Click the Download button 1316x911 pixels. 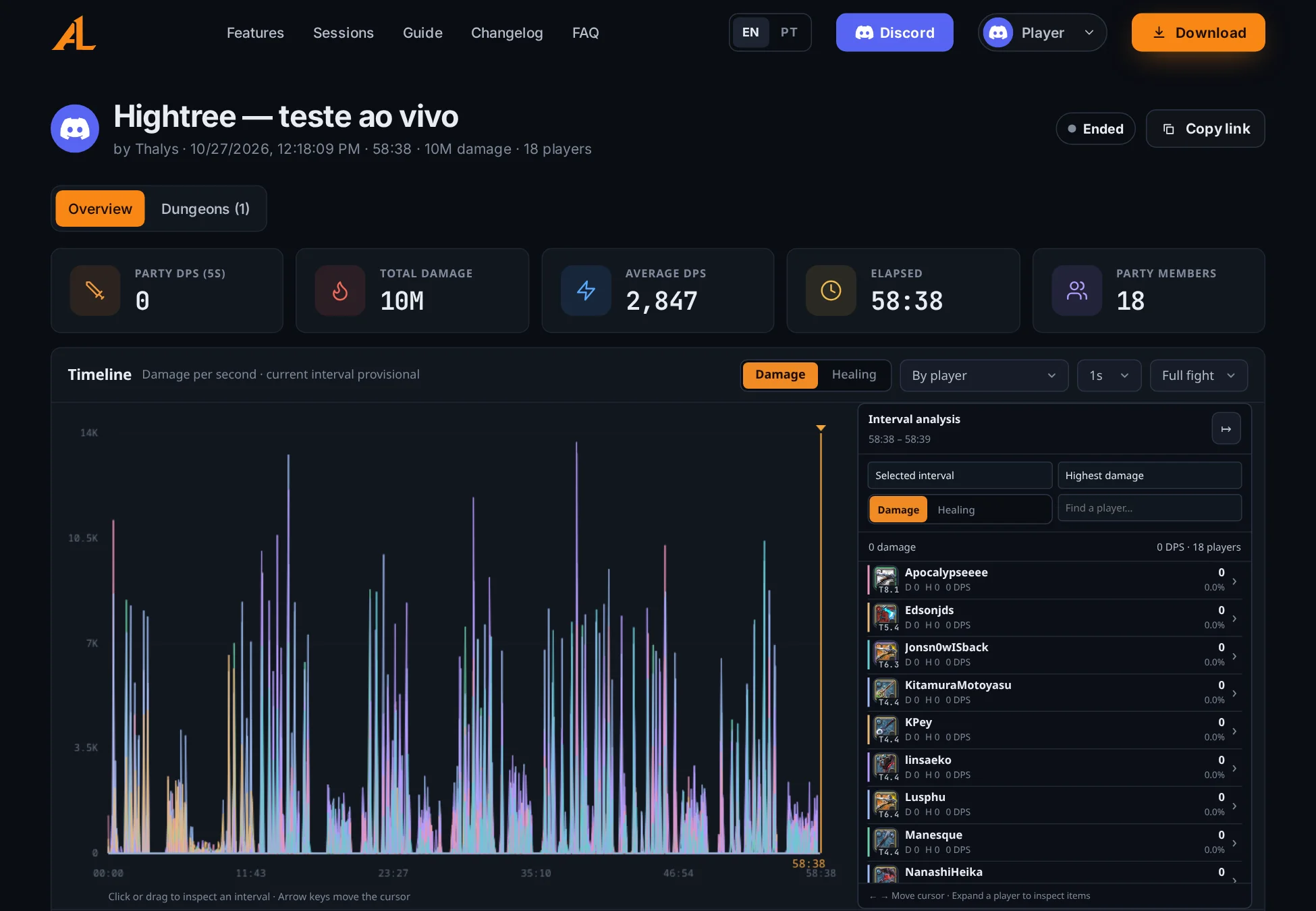click(1198, 32)
